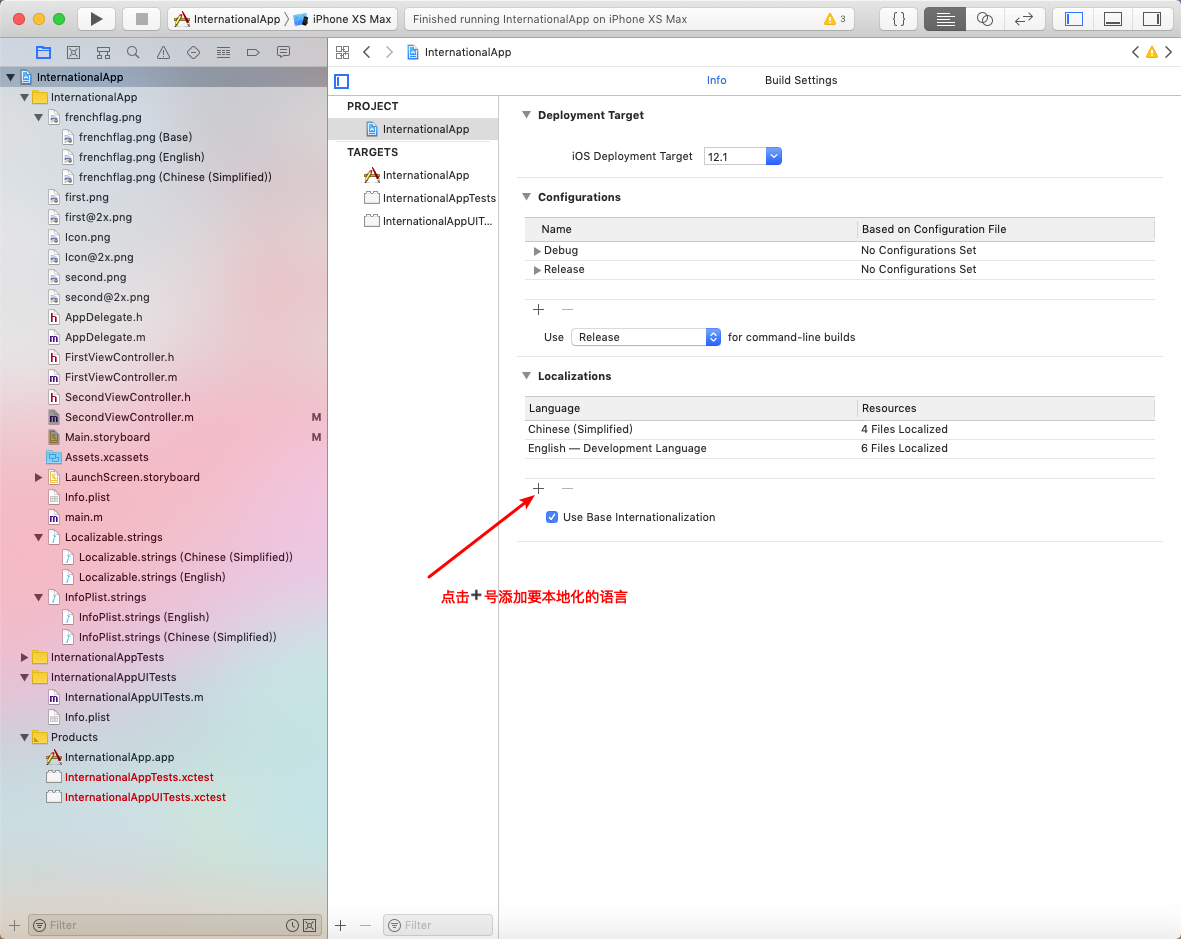1181x939 pixels.
Task: Switch to the Standard editor
Action: [x=945, y=19]
